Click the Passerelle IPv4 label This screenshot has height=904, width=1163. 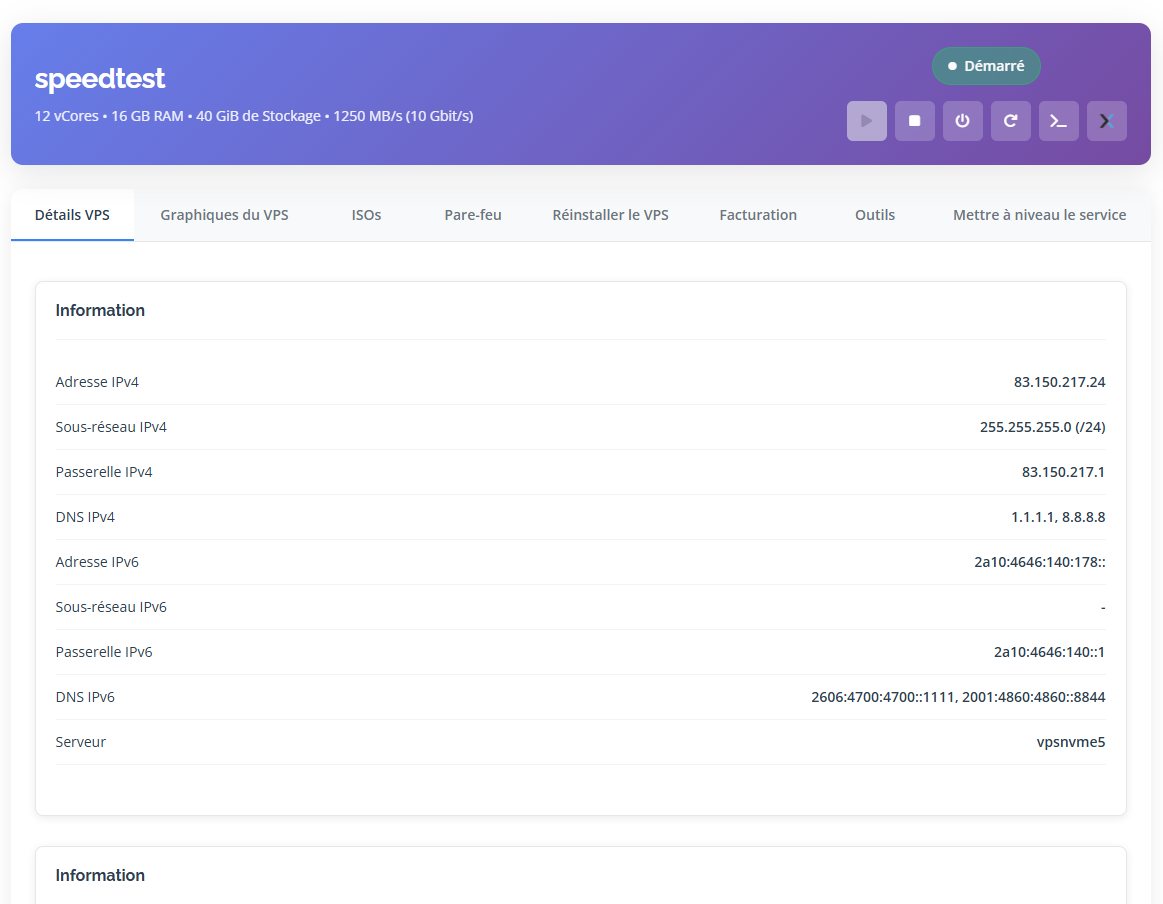coord(104,472)
